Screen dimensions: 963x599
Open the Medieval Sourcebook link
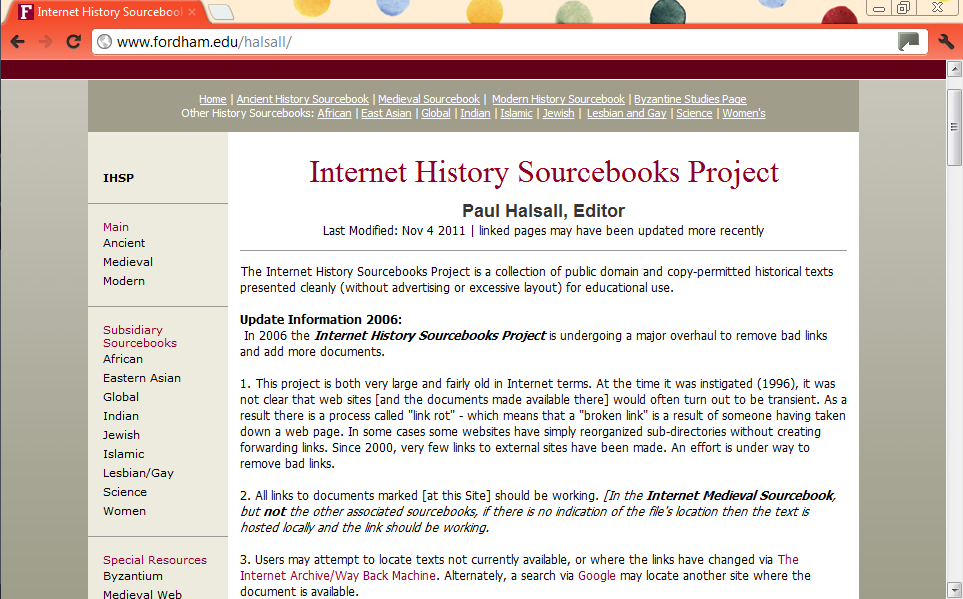coord(428,99)
